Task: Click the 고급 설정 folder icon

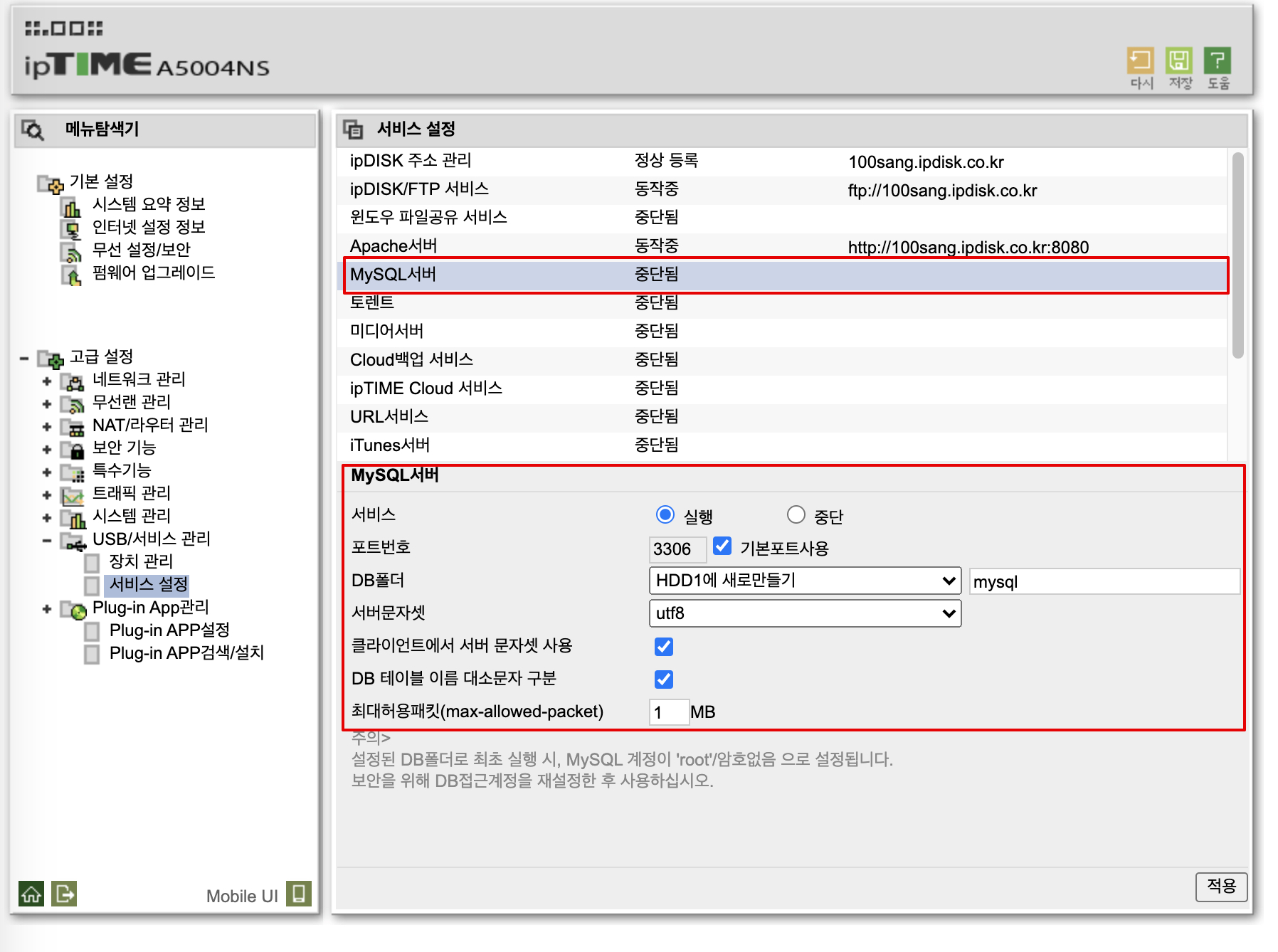Action: [x=51, y=359]
